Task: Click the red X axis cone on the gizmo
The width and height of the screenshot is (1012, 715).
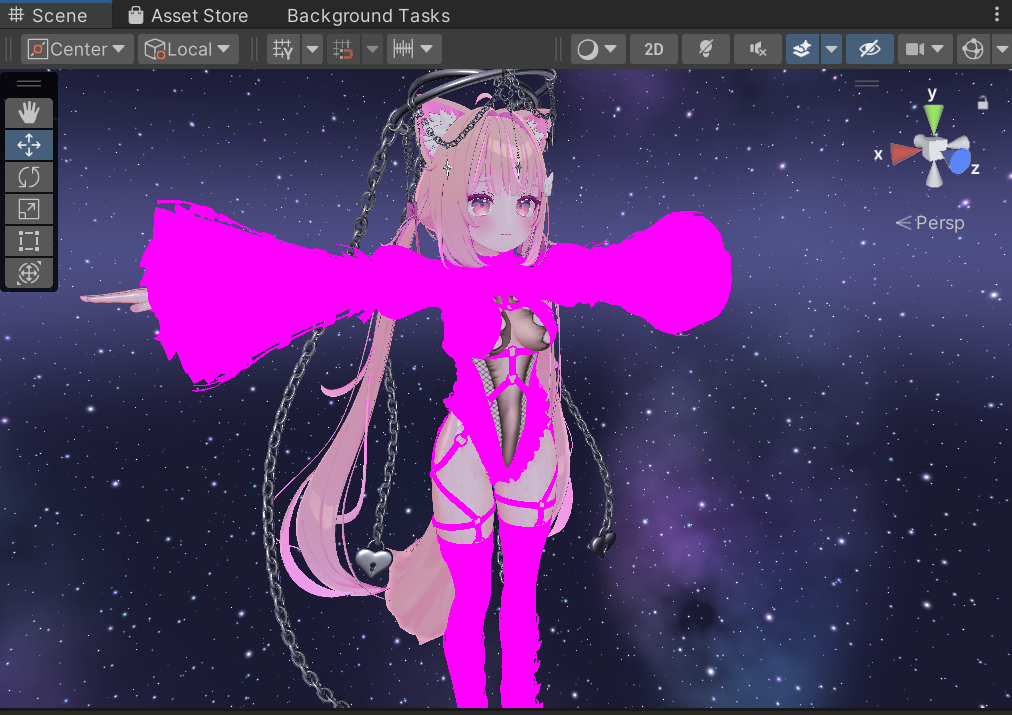Action: point(906,153)
